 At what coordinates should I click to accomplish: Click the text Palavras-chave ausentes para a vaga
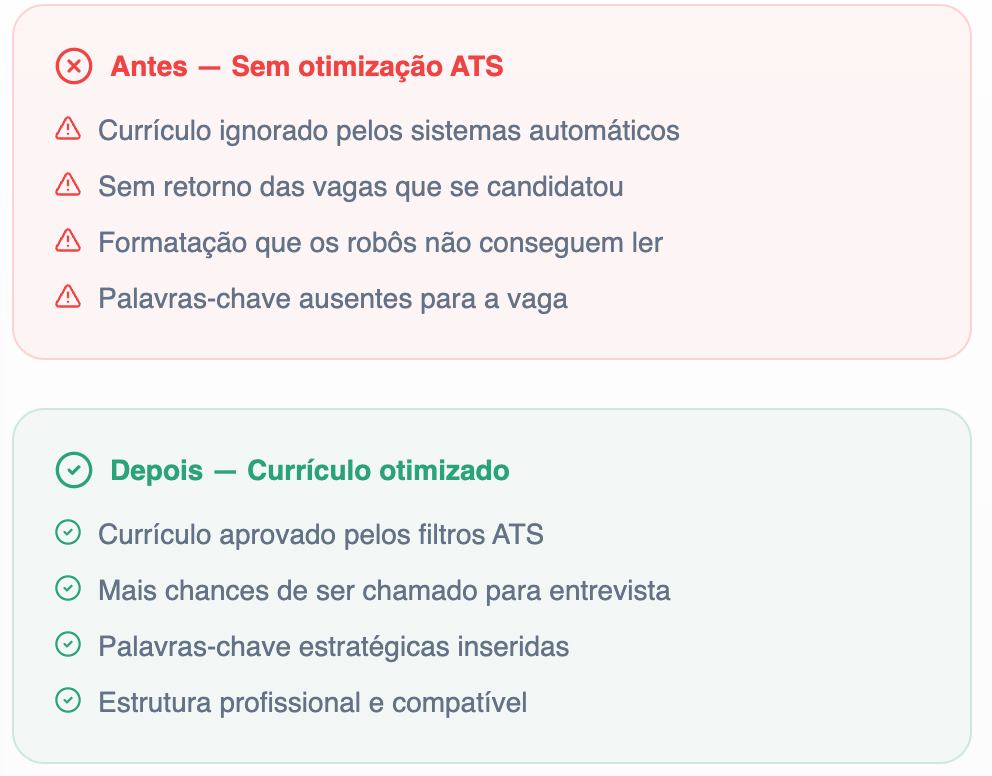coord(332,298)
